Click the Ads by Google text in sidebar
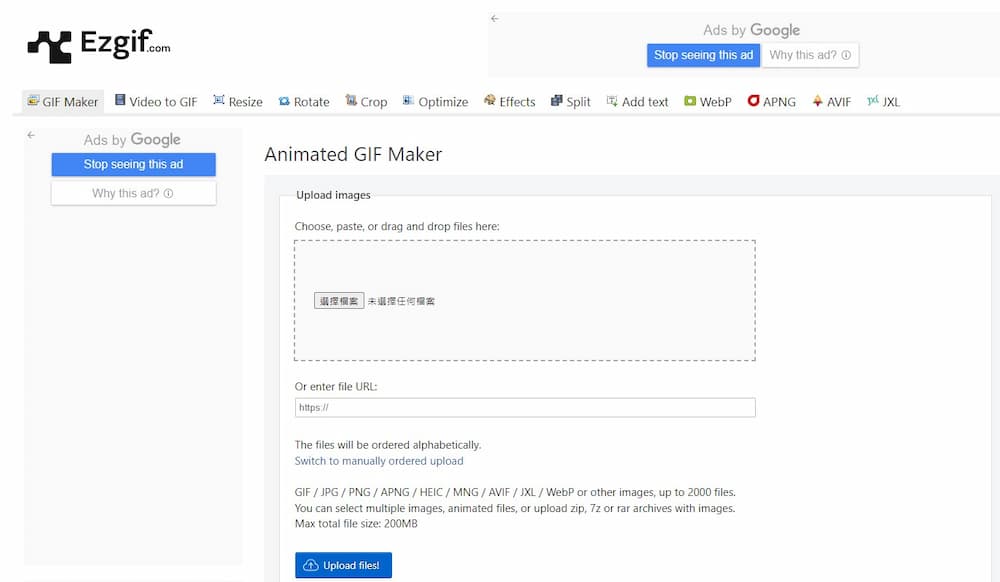Image resolution: width=1000 pixels, height=582 pixels. click(x=132, y=140)
